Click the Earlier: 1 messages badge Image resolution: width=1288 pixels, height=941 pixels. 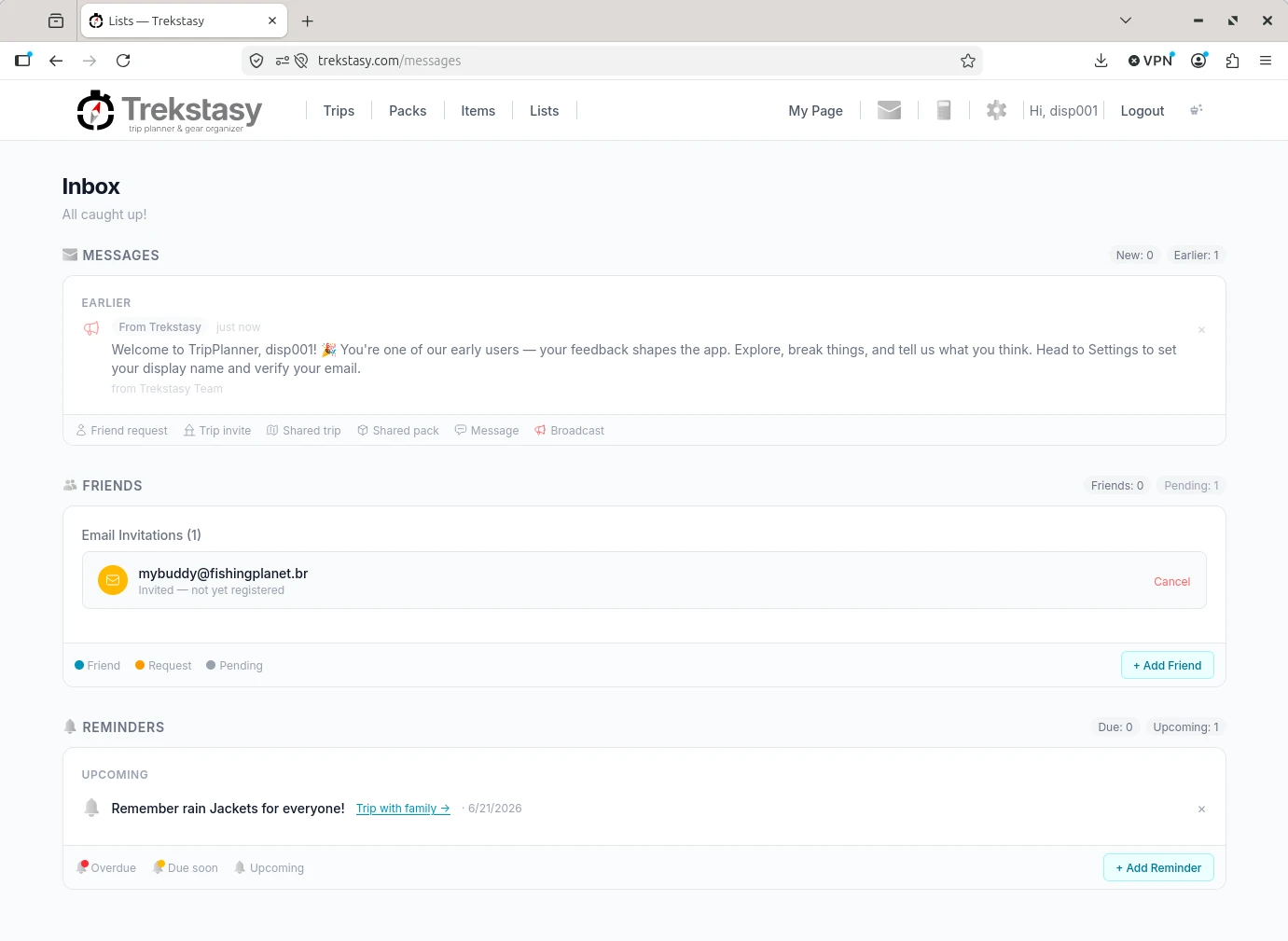pyautogui.click(x=1196, y=256)
